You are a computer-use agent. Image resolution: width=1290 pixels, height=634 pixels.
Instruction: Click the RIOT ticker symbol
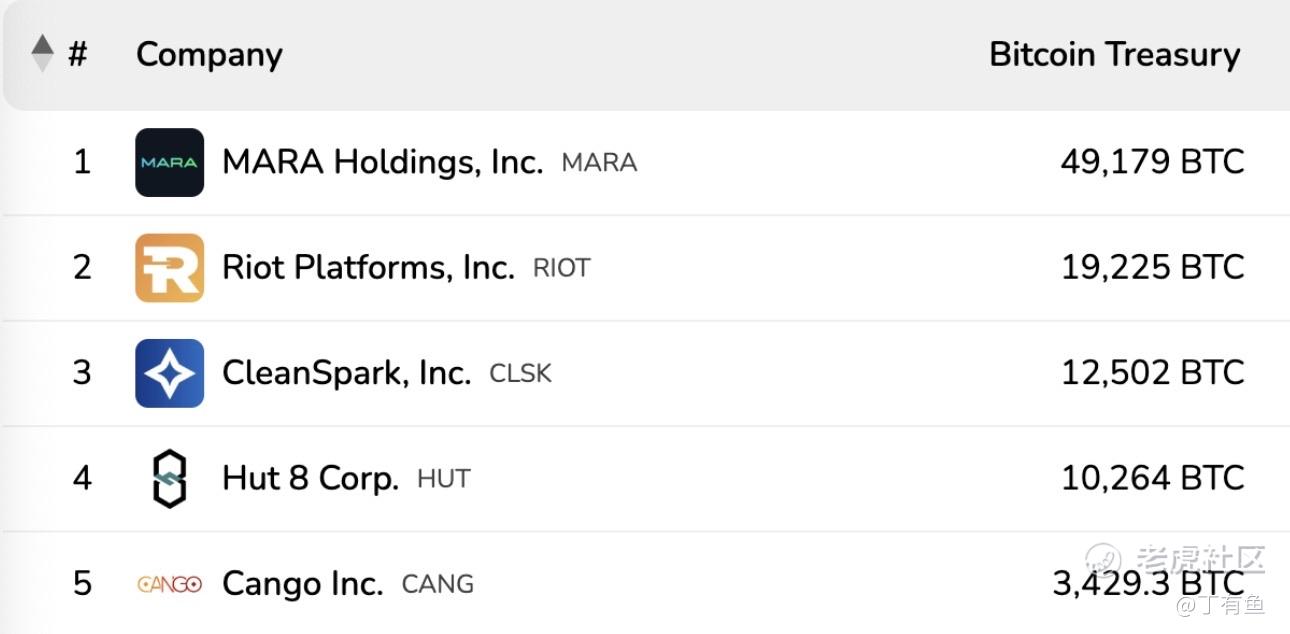[562, 268]
